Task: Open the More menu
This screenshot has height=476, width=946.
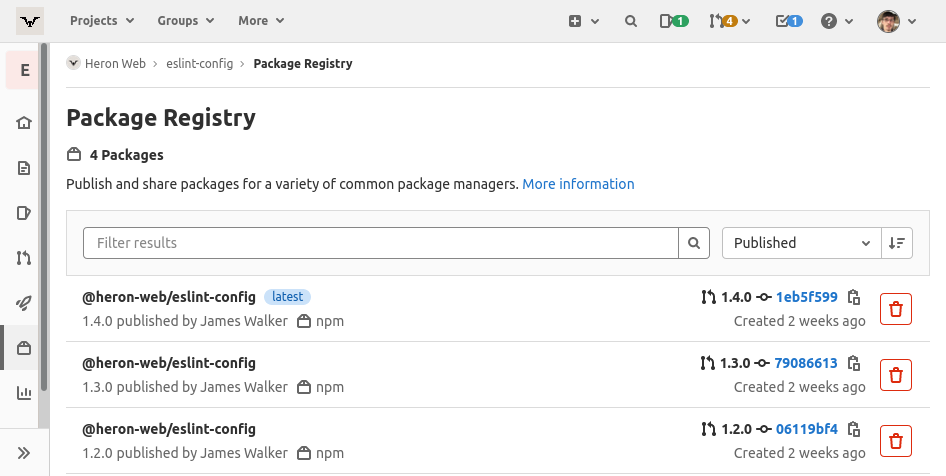Action: [x=261, y=21]
